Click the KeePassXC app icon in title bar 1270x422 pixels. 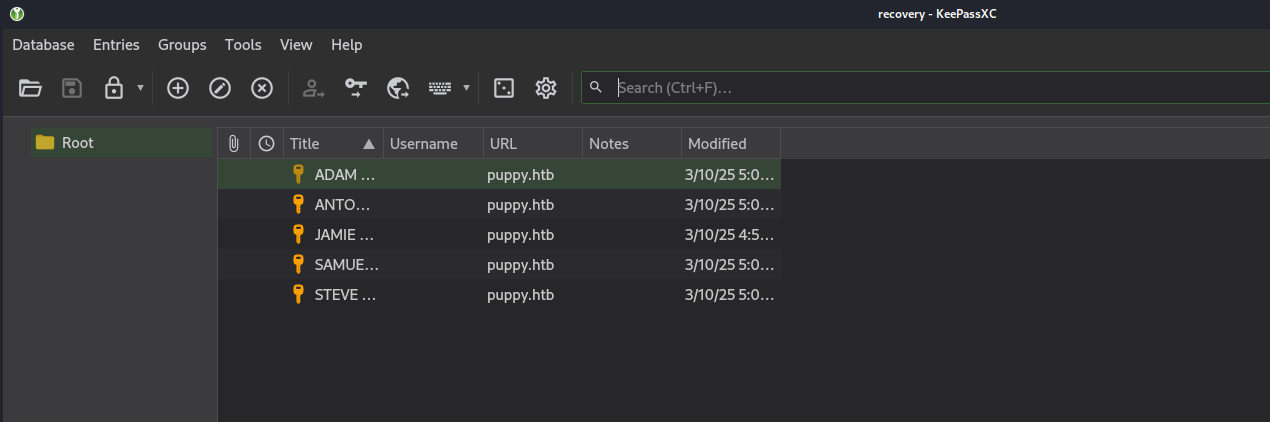pos(16,14)
